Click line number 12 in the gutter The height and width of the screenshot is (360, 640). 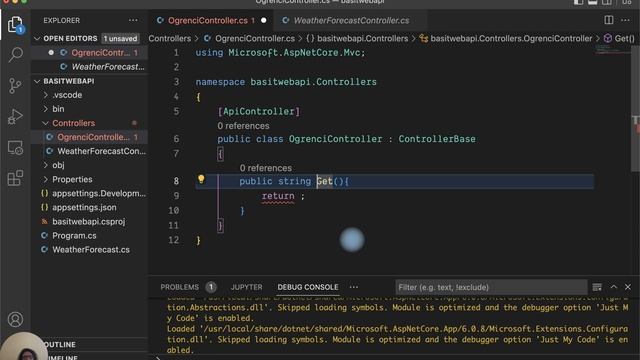pyautogui.click(x=174, y=240)
